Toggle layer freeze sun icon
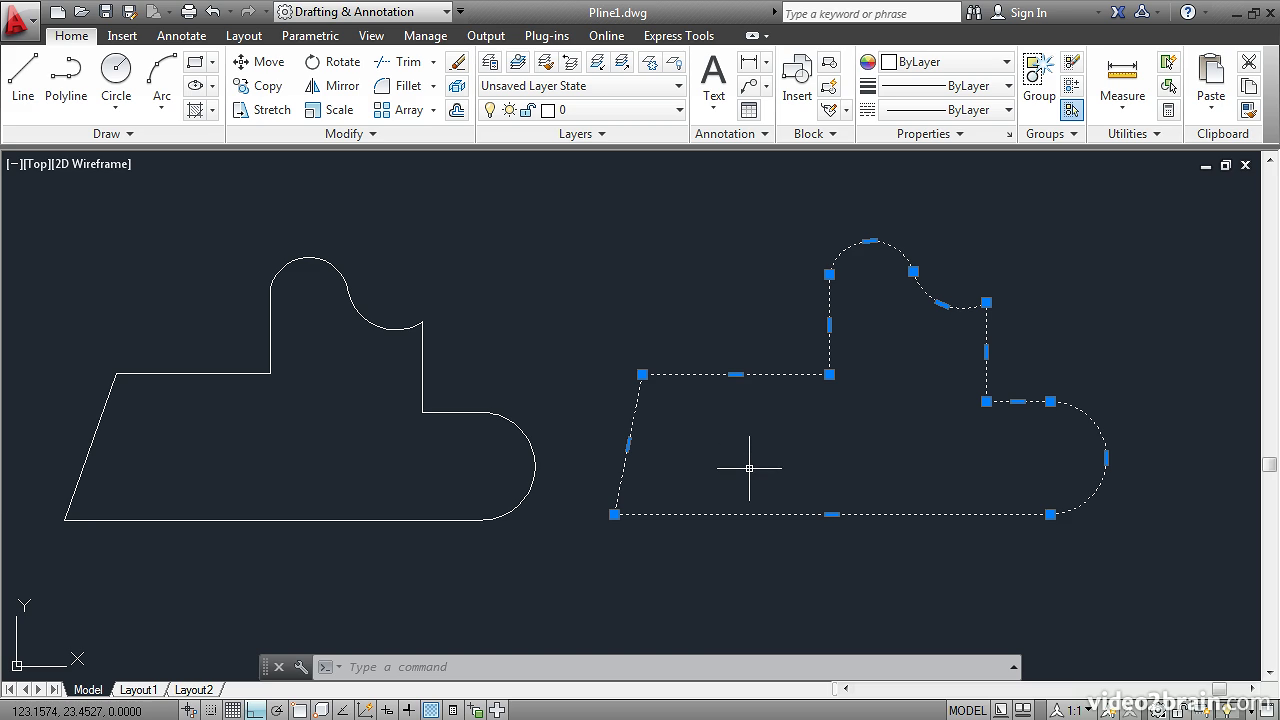Screen dimensions: 1280x720 [508, 110]
